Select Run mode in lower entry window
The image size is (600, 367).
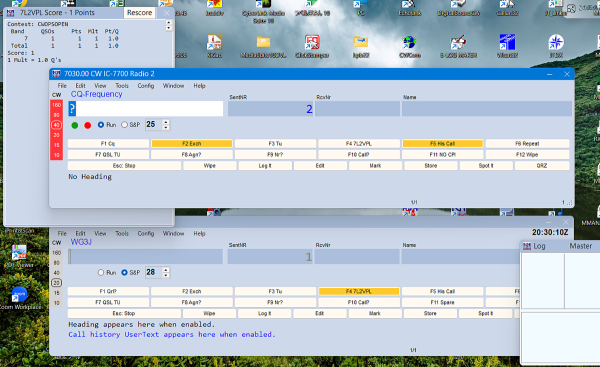[107, 272]
